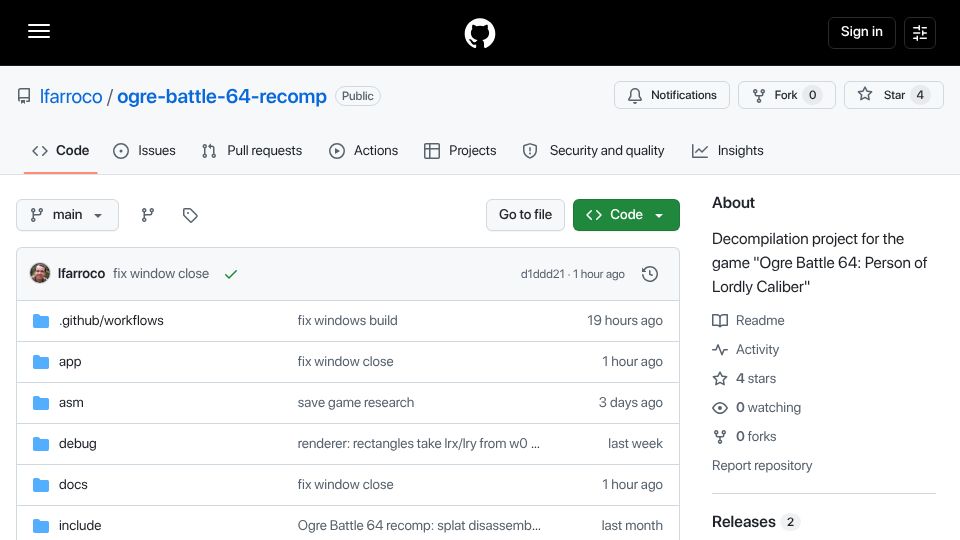Image resolution: width=960 pixels, height=540 pixels.
Task: Open the docs folder
Action: pyautogui.click(x=73, y=485)
